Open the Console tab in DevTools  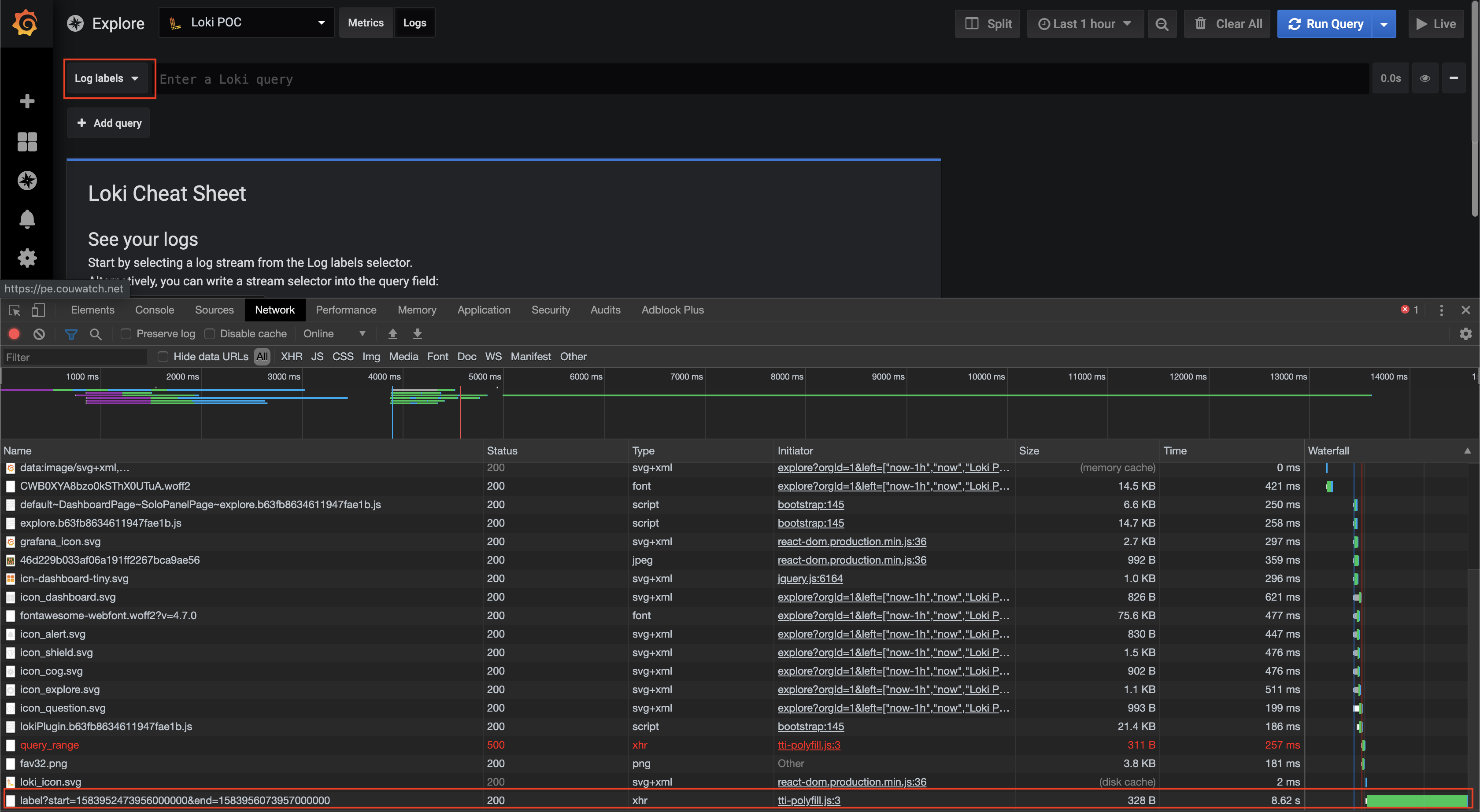click(154, 310)
